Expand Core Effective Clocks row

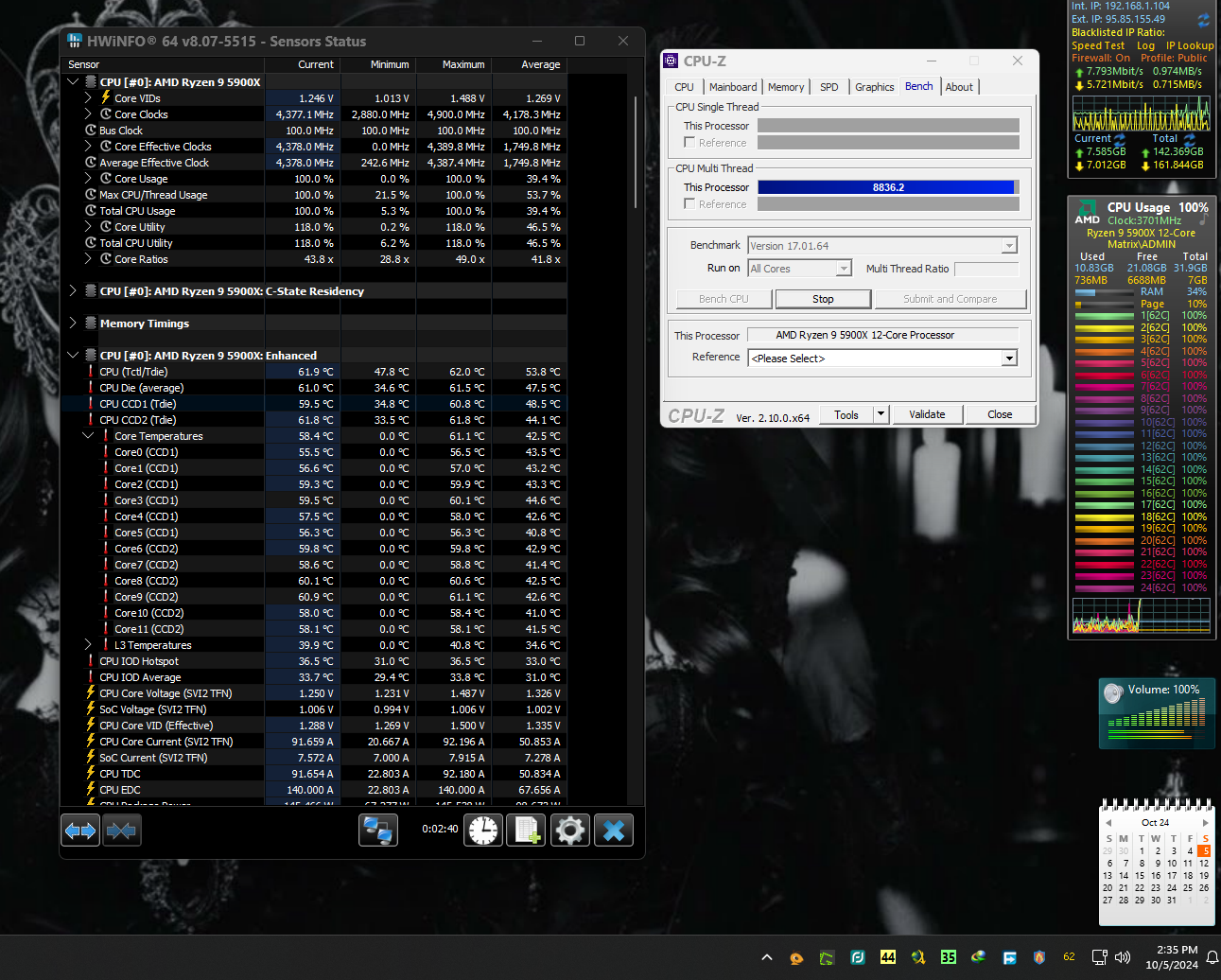(88, 146)
